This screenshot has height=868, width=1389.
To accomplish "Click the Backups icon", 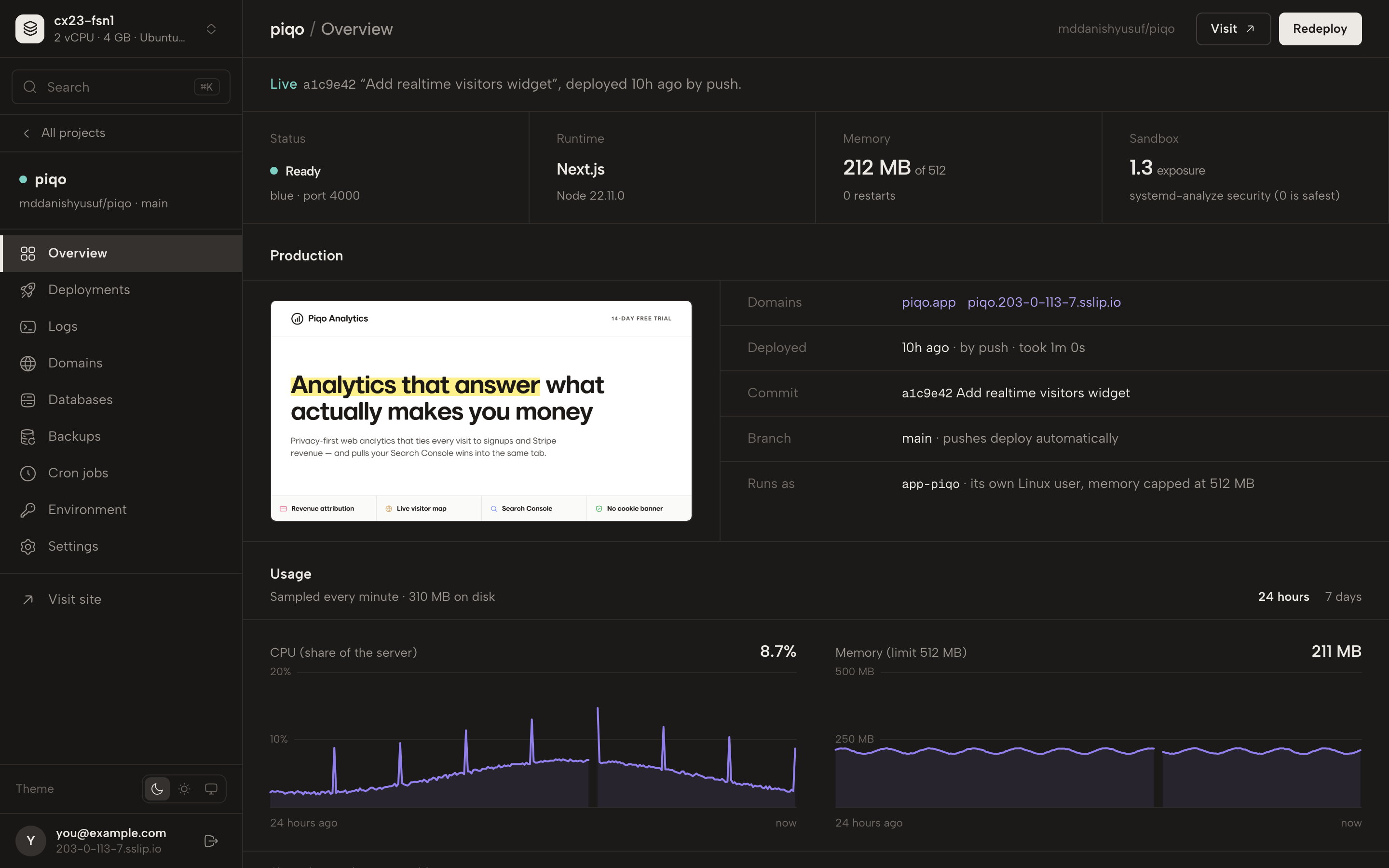I will click(x=27, y=436).
